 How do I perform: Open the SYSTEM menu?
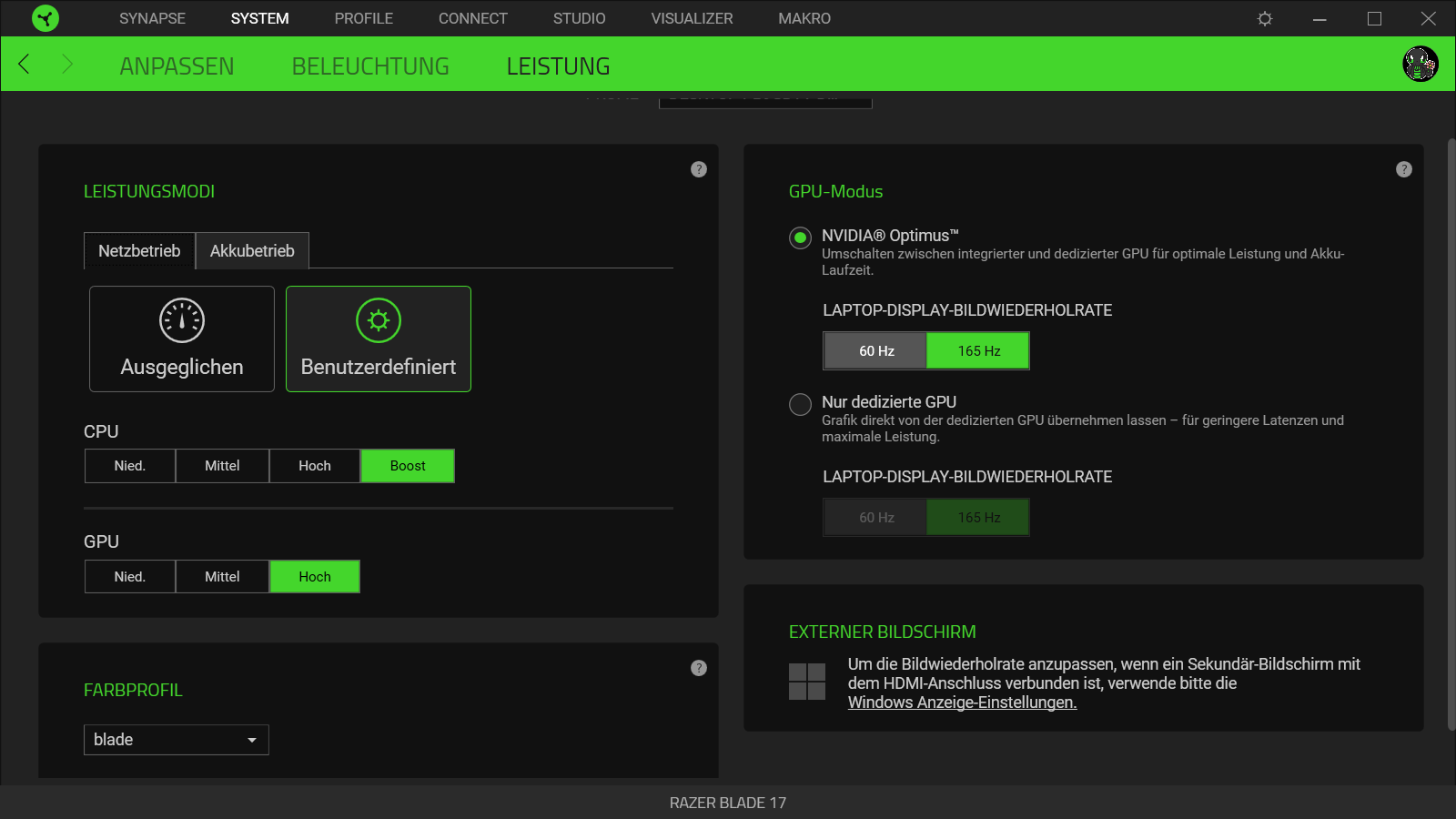(259, 18)
